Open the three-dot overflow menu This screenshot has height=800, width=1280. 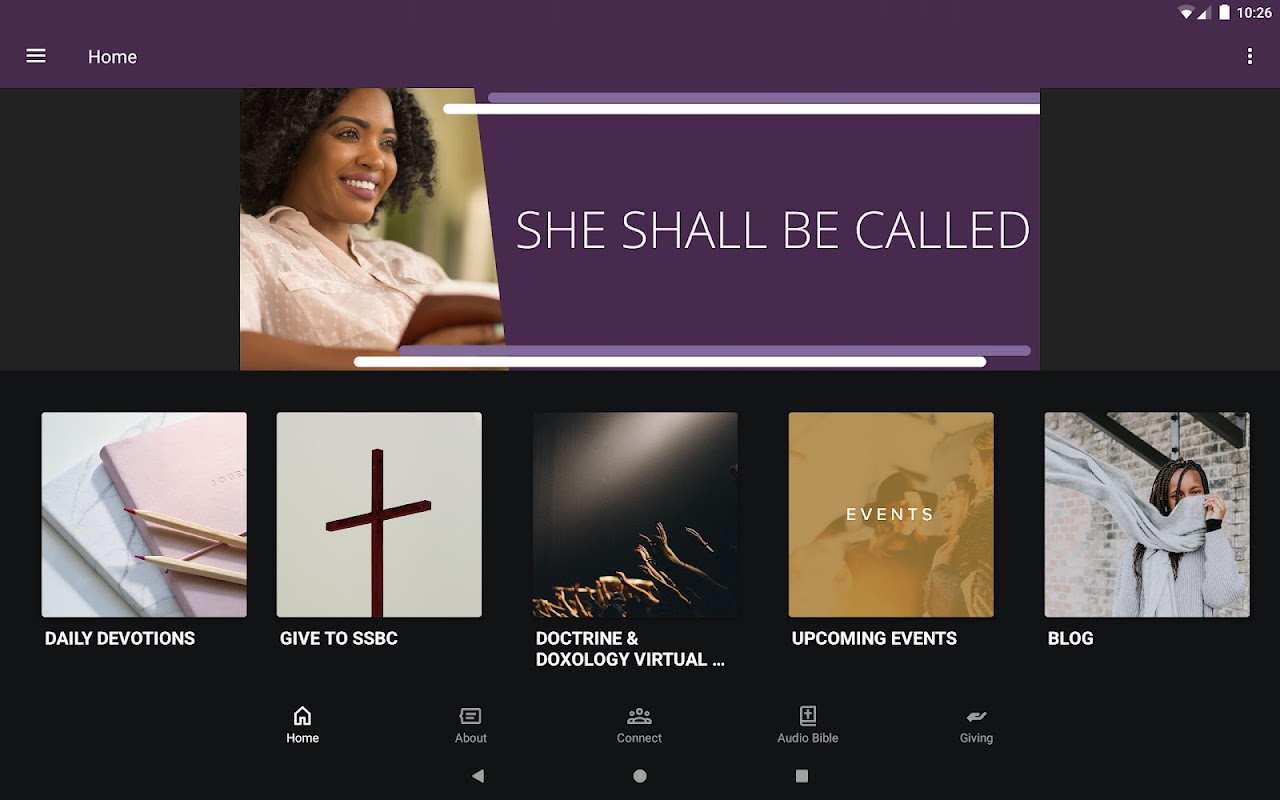pos(1249,56)
